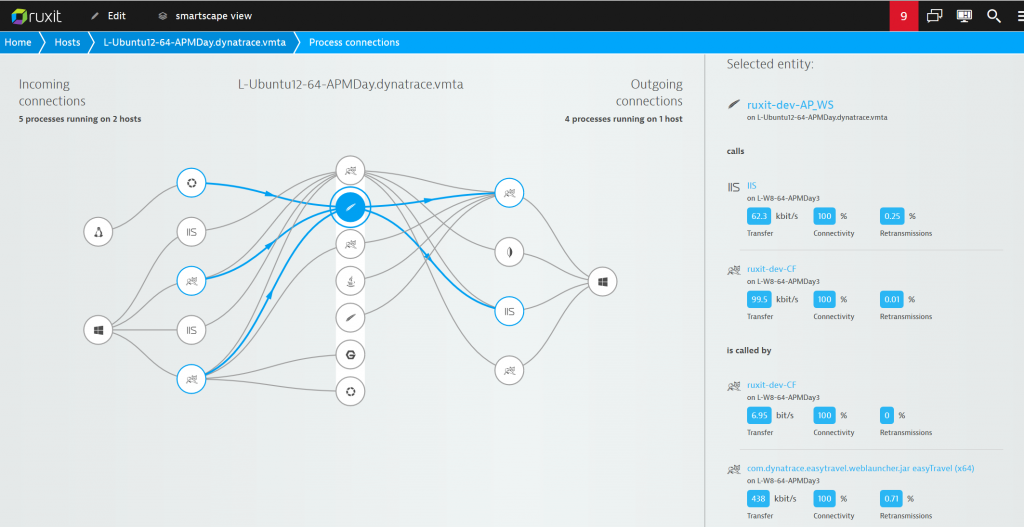The width and height of the screenshot is (1024, 527).
Task: Select the G-icon process node
Action: [351, 355]
